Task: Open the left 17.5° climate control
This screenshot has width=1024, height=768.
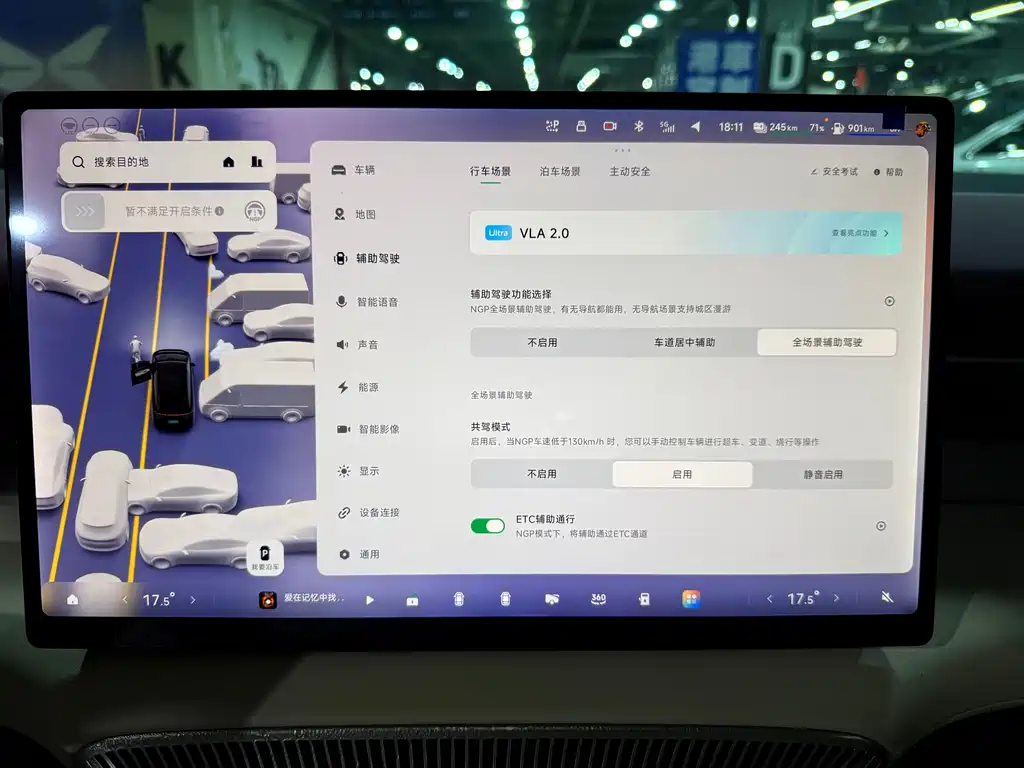Action: (159, 600)
